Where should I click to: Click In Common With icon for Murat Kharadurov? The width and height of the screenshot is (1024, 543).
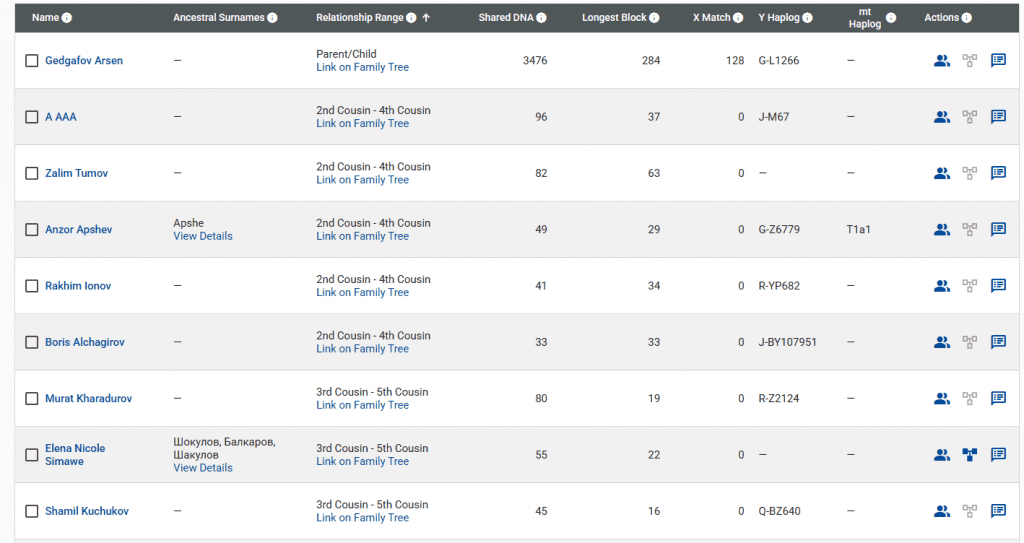[941, 398]
